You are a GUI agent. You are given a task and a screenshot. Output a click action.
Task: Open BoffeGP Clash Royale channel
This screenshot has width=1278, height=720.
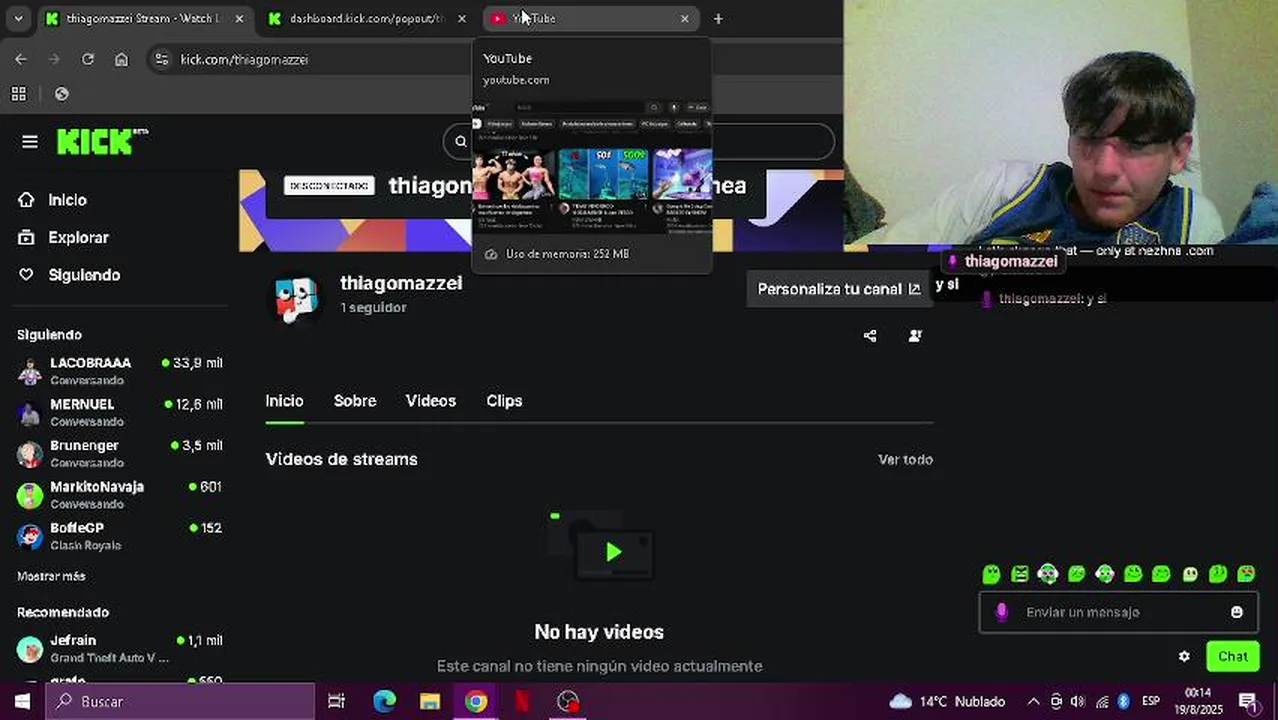[120, 535]
